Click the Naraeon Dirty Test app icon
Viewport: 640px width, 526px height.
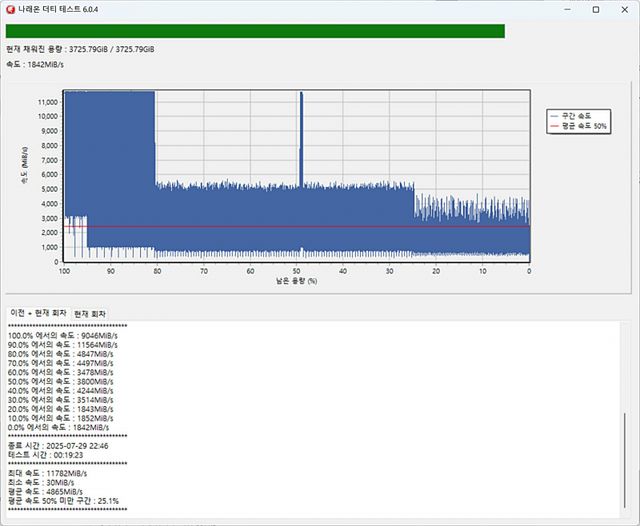(x=10, y=9)
